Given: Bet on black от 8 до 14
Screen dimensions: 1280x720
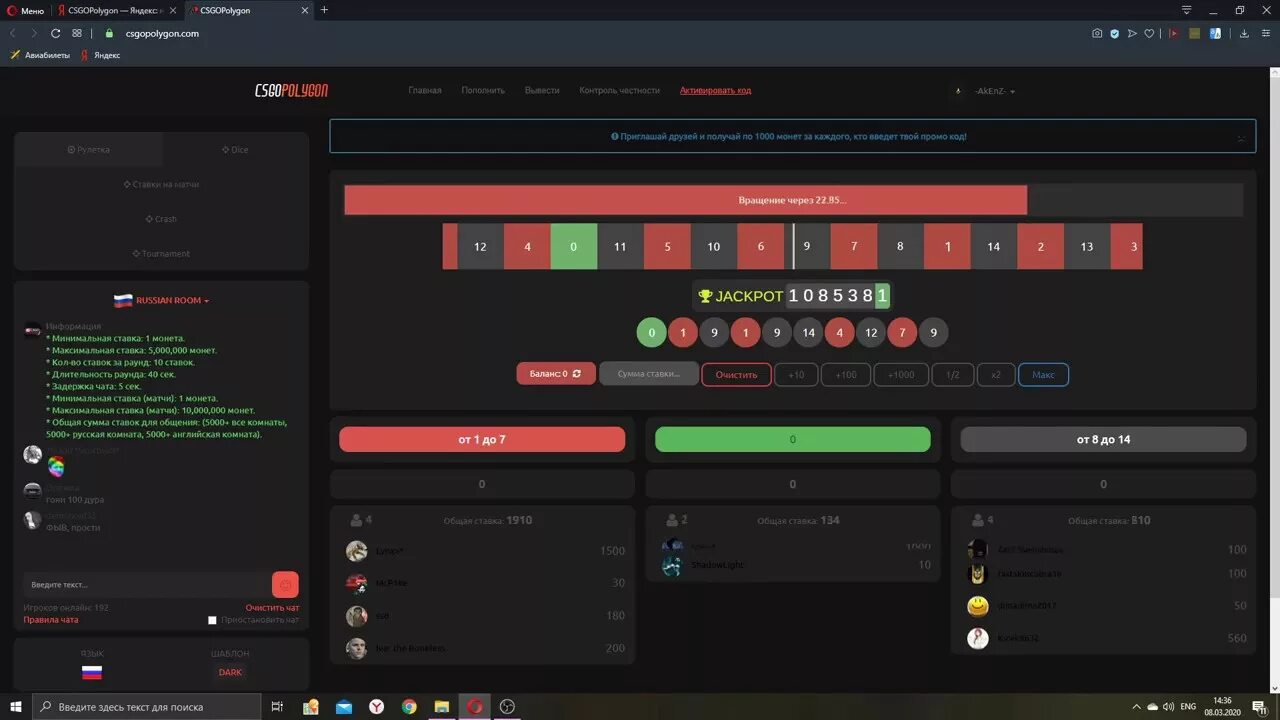Looking at the screenshot, I should [1103, 439].
